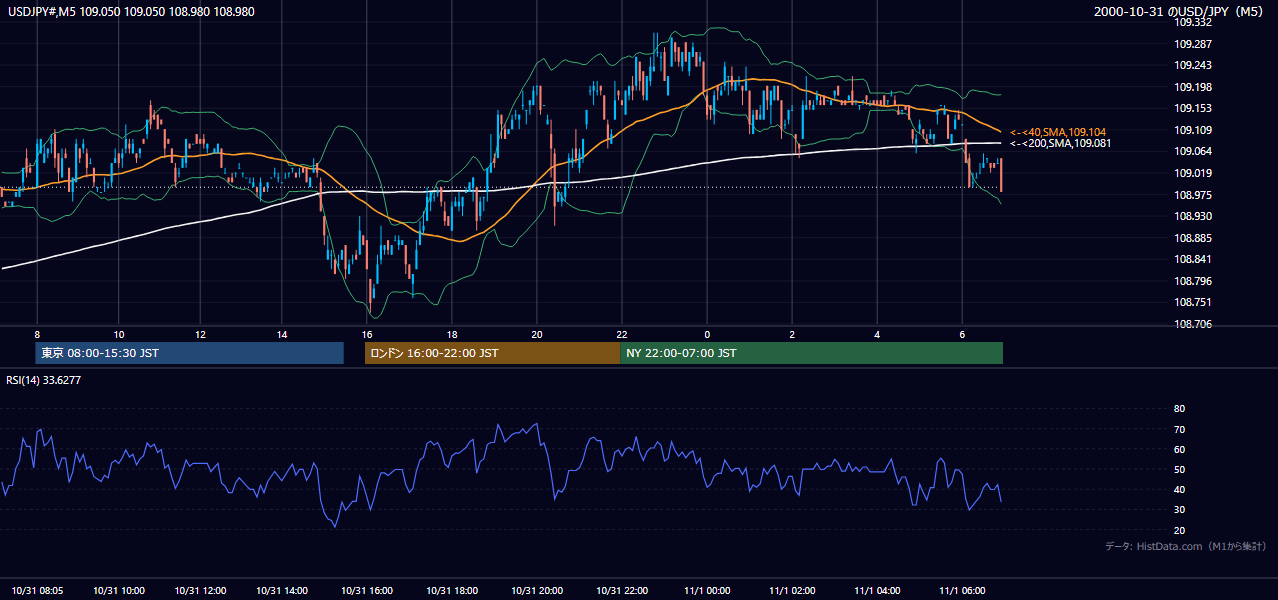Click price axis value 108.975
This screenshot has width=1278, height=600.
click(x=1193, y=195)
